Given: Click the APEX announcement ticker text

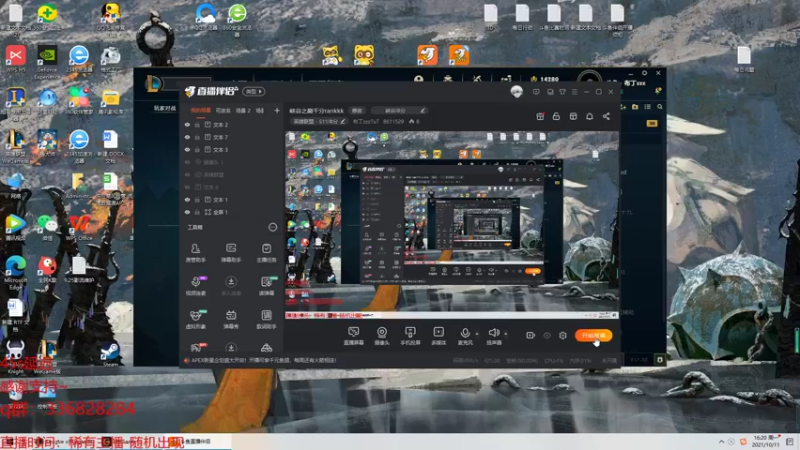Looking at the screenshot, I should coord(263,360).
